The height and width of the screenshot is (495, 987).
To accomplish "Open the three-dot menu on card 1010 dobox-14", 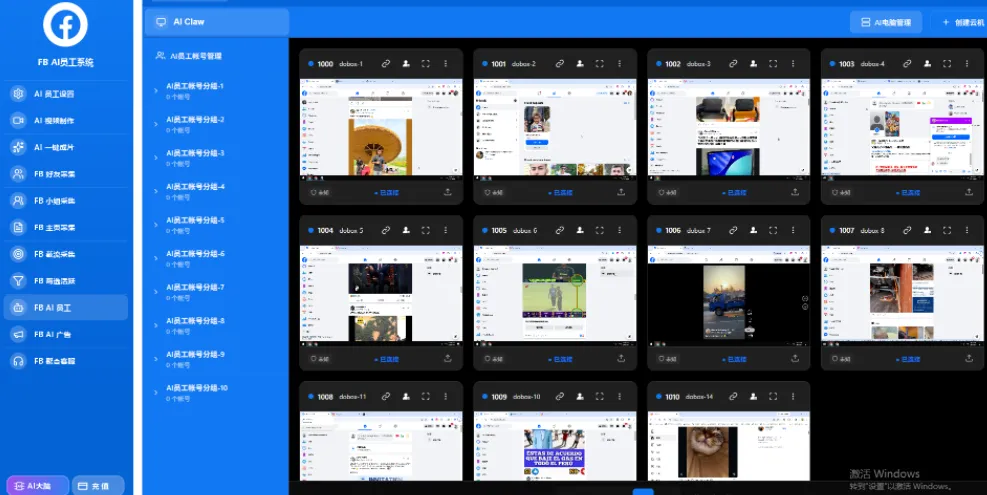I will coord(793,397).
